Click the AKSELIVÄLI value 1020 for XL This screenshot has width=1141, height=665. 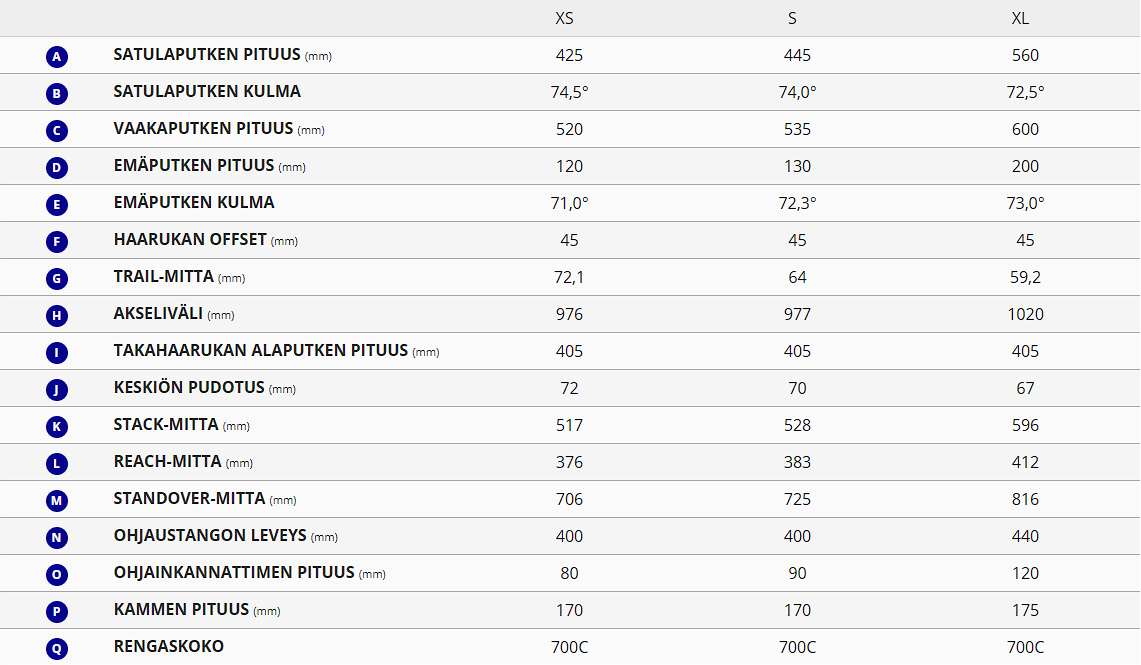pyautogui.click(x=1025, y=314)
